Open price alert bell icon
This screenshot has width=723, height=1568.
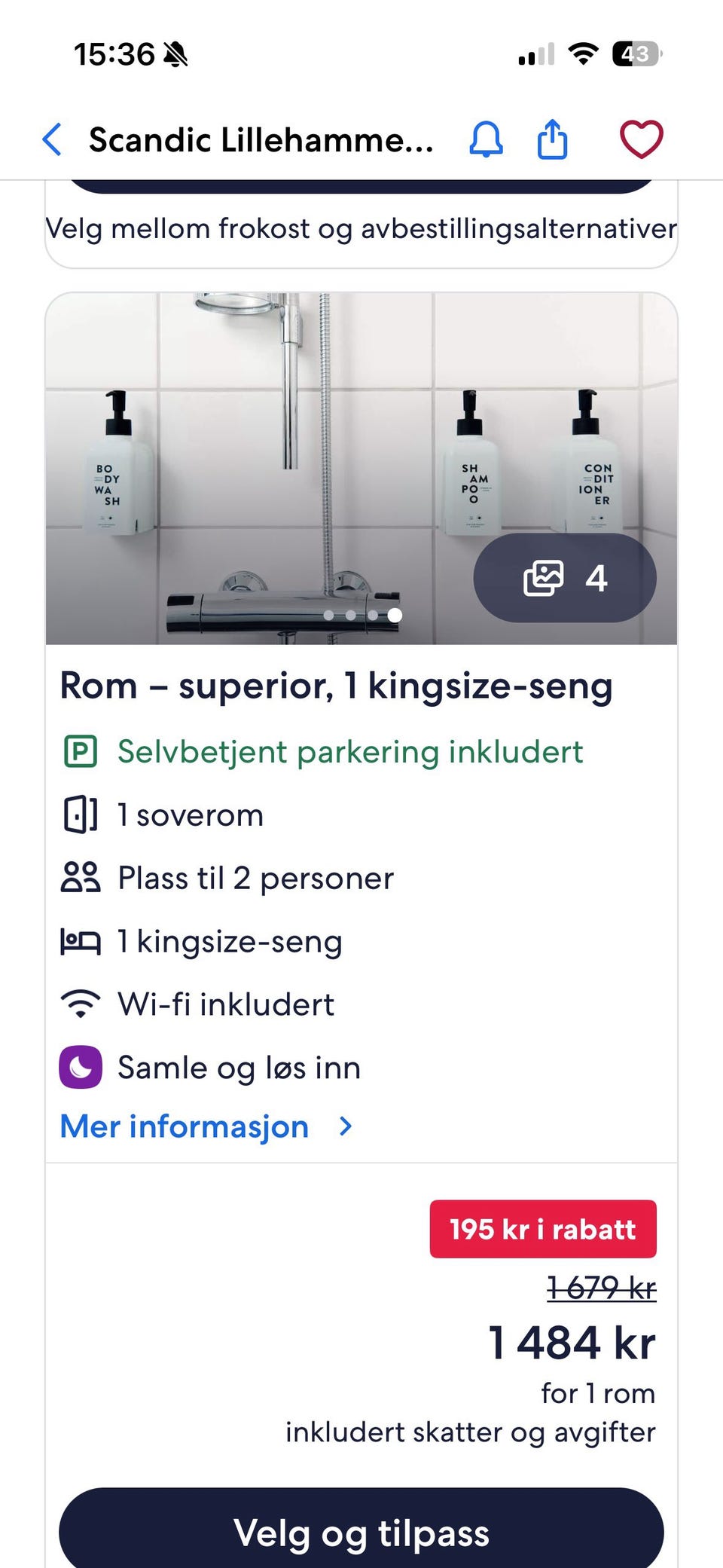coord(486,139)
